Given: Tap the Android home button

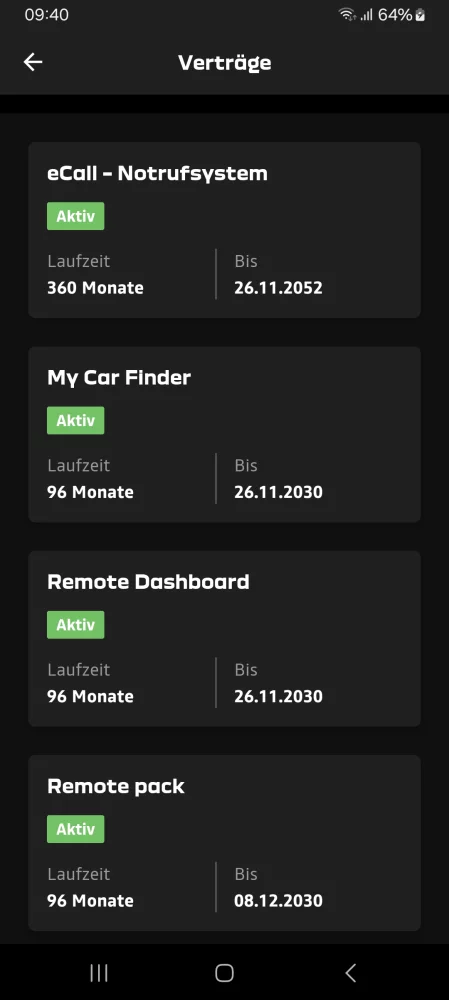Looking at the screenshot, I should click(x=224, y=973).
